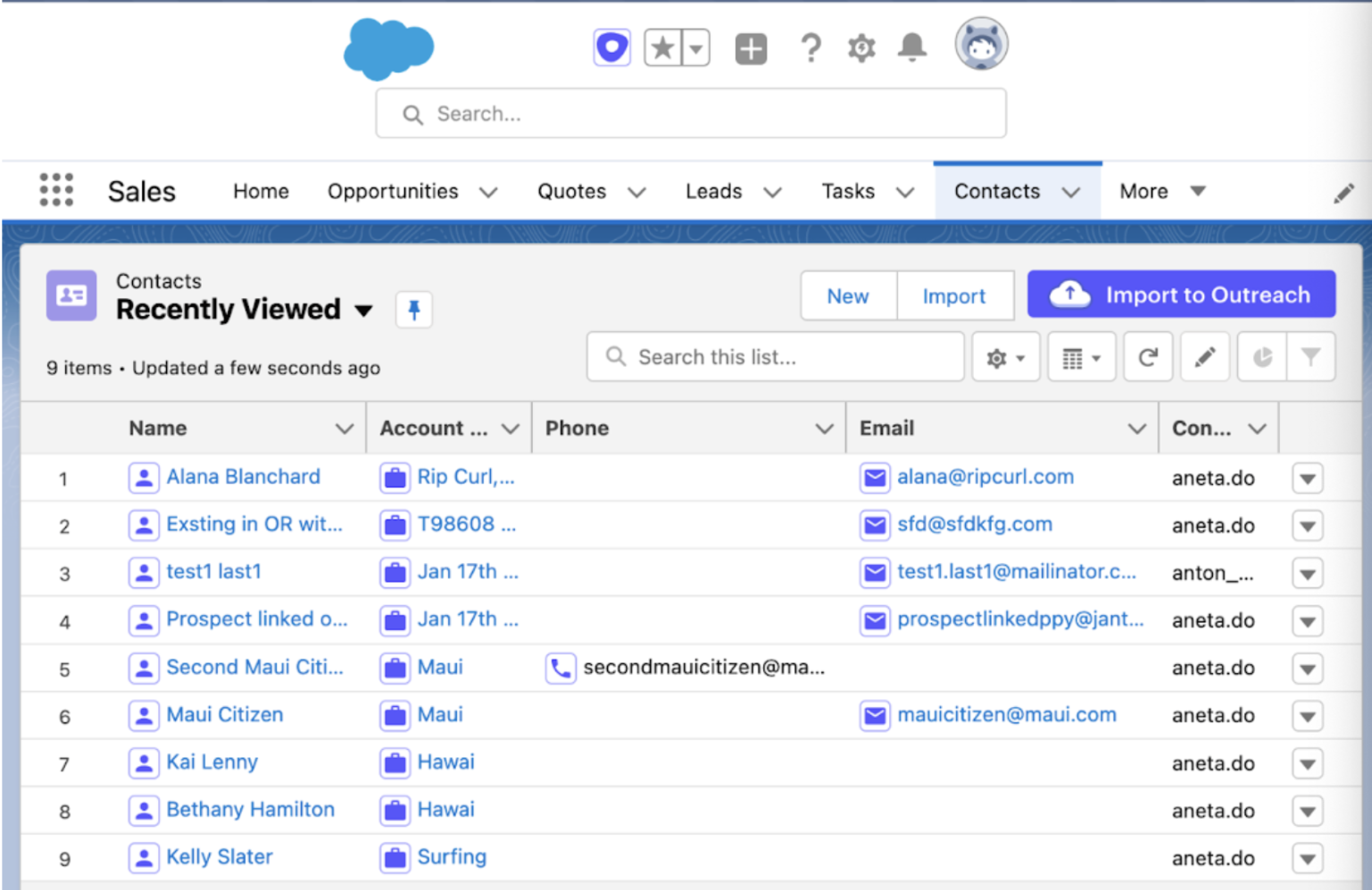Click the Import button
1372x890 pixels.
(x=954, y=295)
